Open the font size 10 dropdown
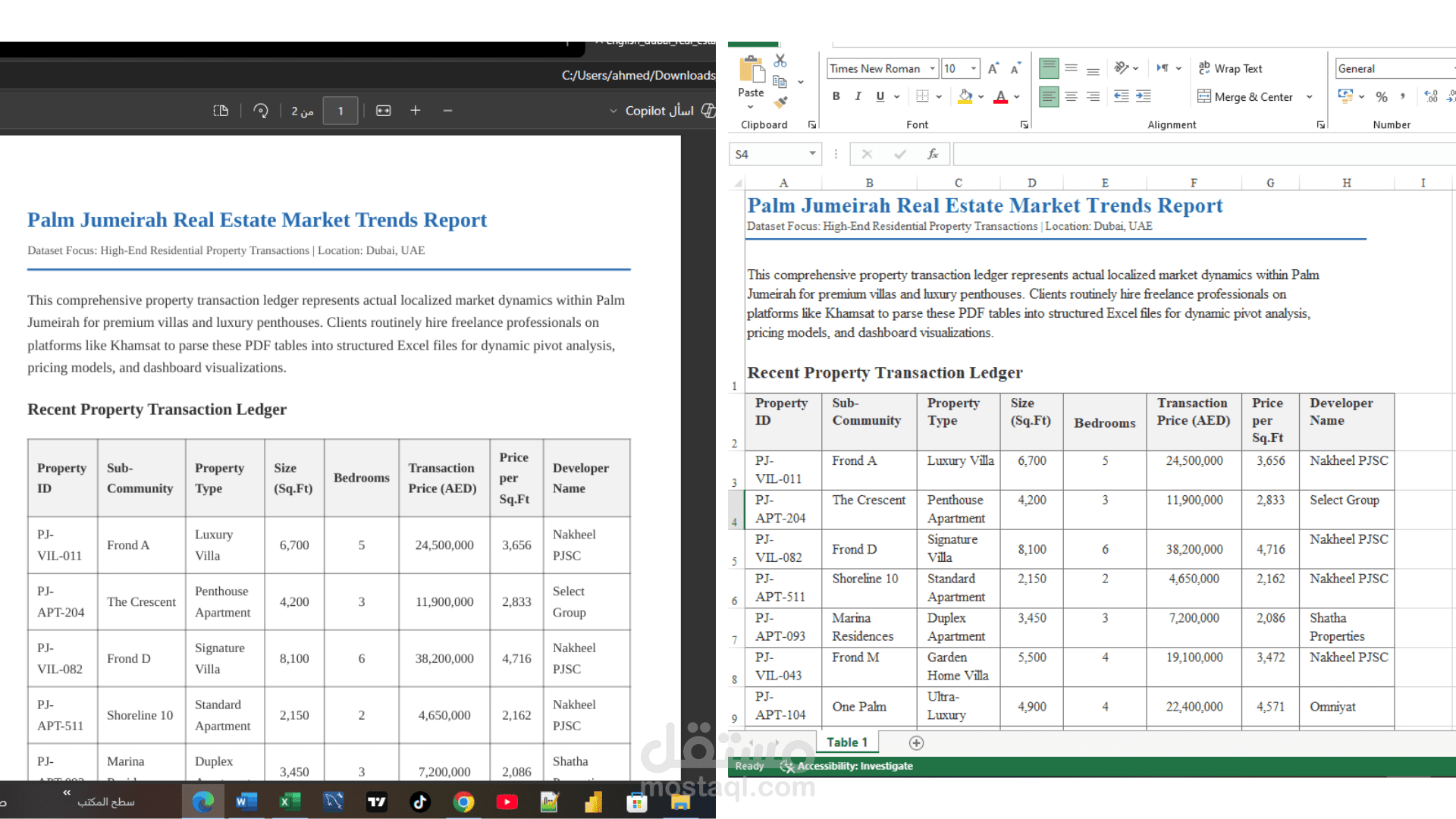 pos(974,68)
